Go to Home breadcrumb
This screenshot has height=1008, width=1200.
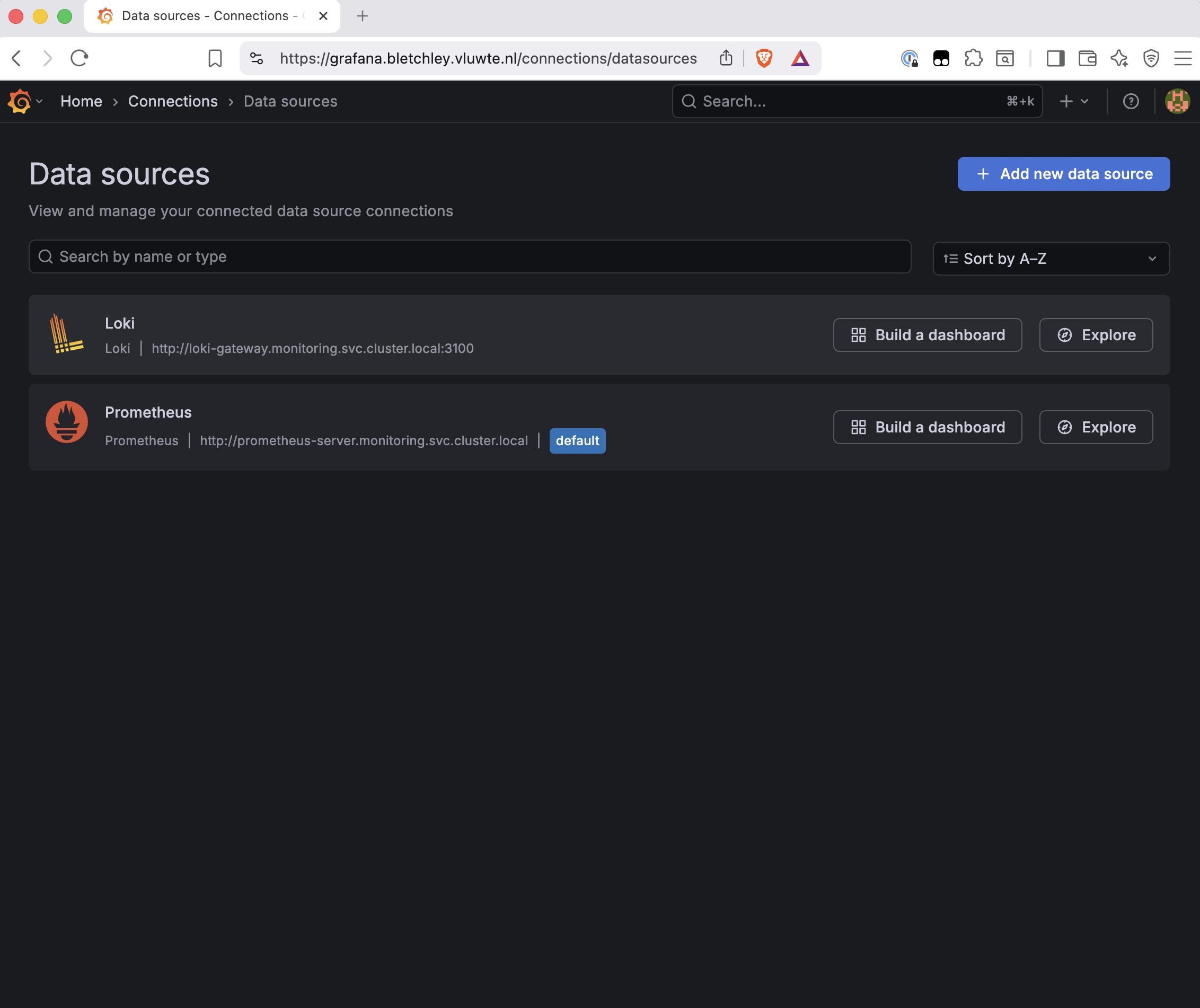tap(81, 101)
